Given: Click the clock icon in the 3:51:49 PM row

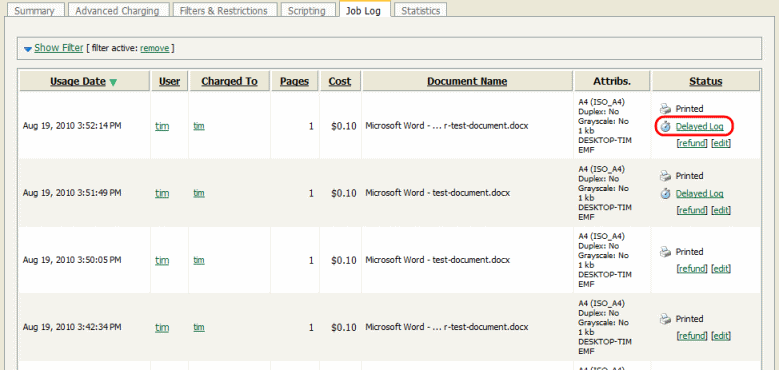Looking at the screenshot, I should pyautogui.click(x=666, y=194).
